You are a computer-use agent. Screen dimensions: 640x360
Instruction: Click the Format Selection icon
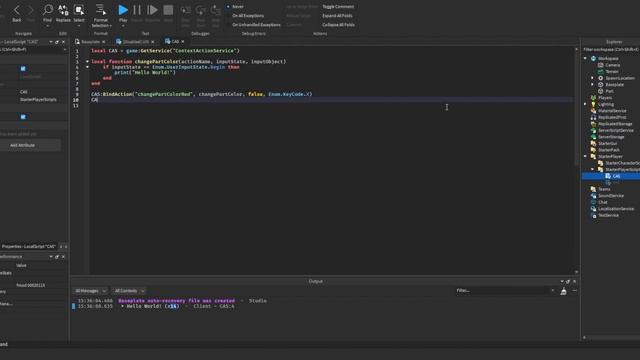tap(100, 9)
